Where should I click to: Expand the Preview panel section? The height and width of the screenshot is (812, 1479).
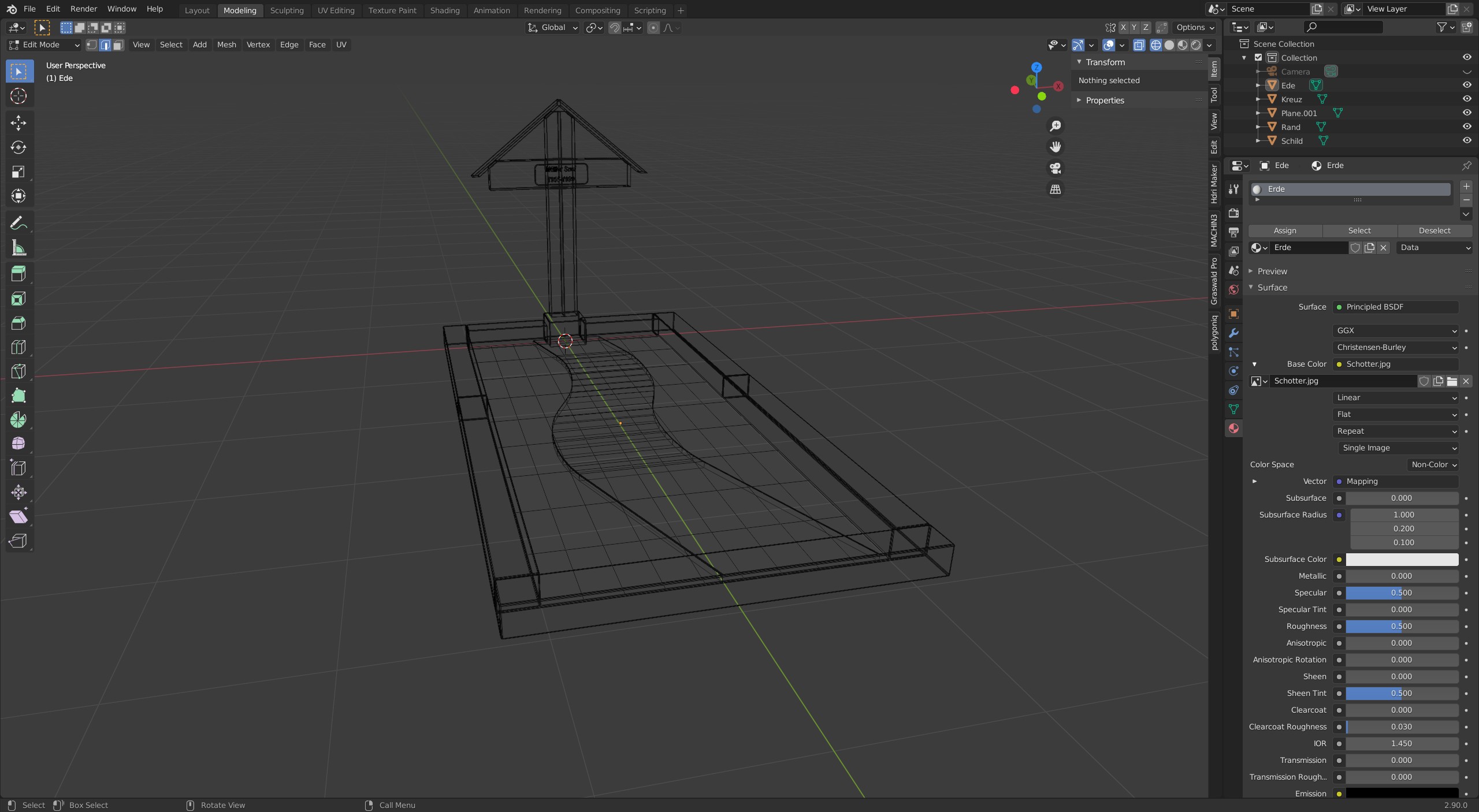pyautogui.click(x=1272, y=271)
